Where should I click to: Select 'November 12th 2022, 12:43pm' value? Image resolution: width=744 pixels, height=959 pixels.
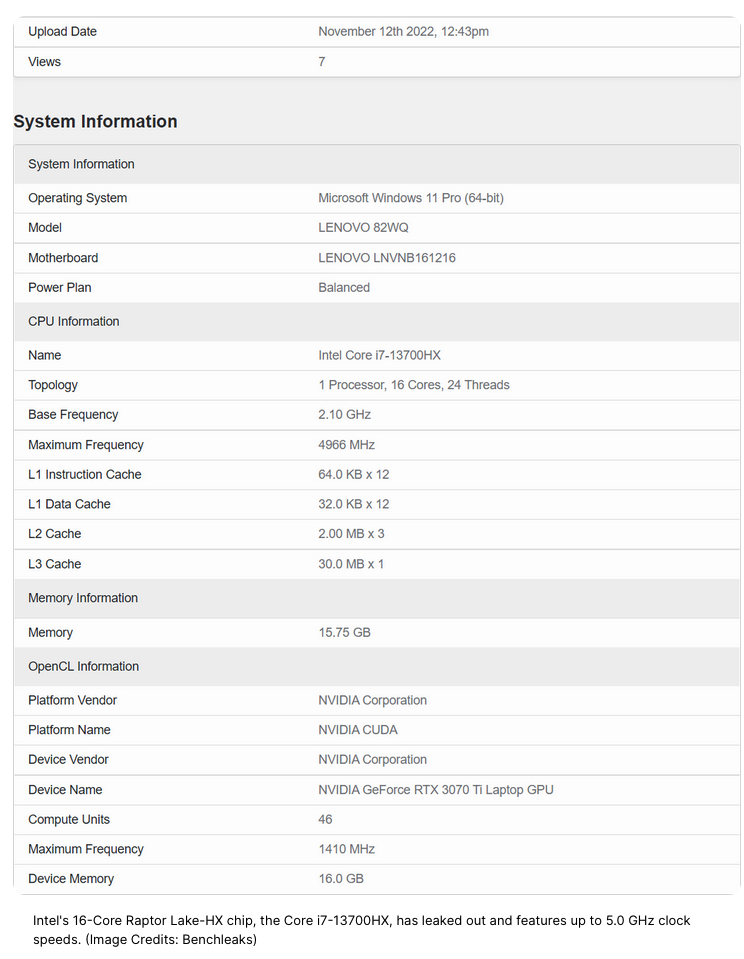pyautogui.click(x=403, y=32)
